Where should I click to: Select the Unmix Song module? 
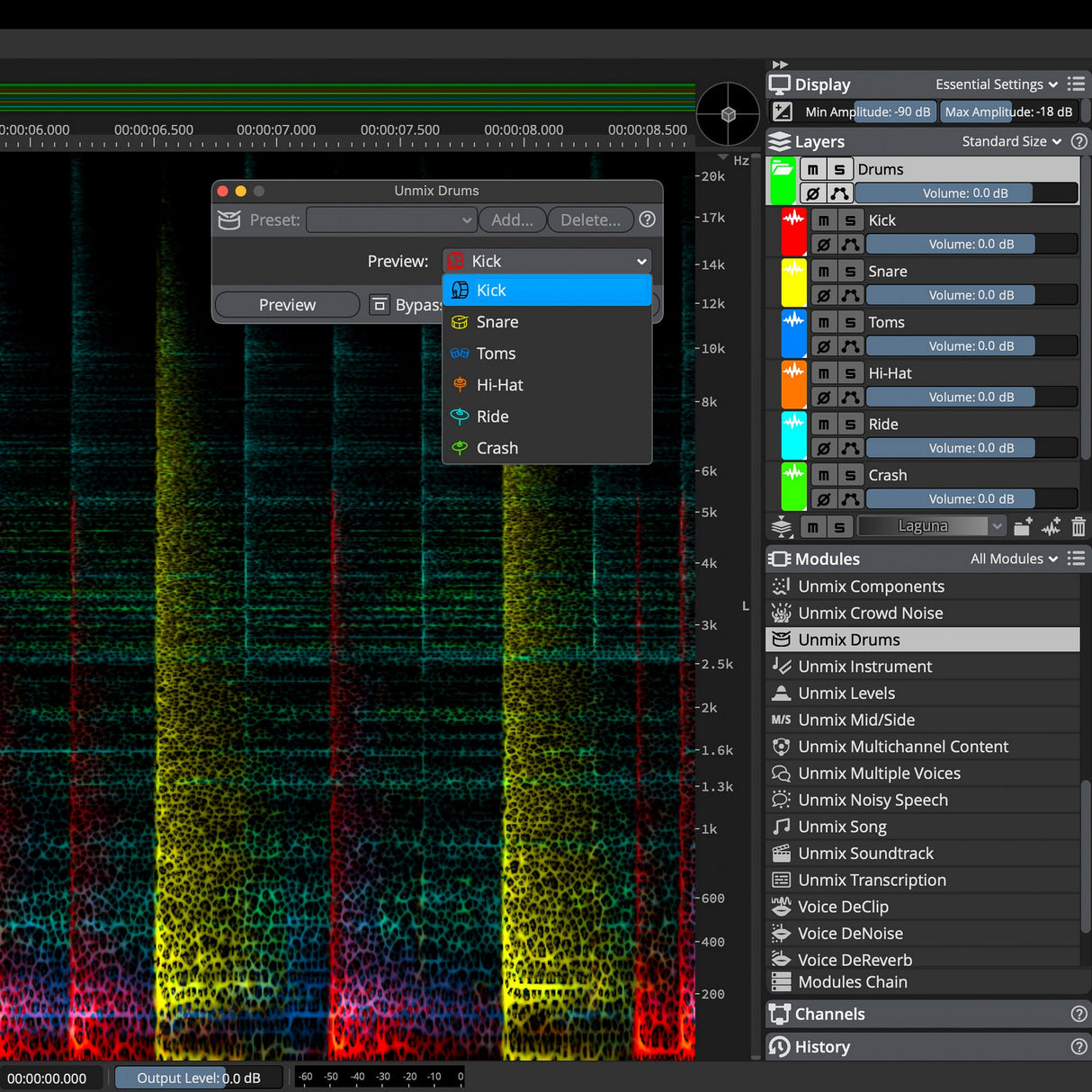tap(841, 826)
